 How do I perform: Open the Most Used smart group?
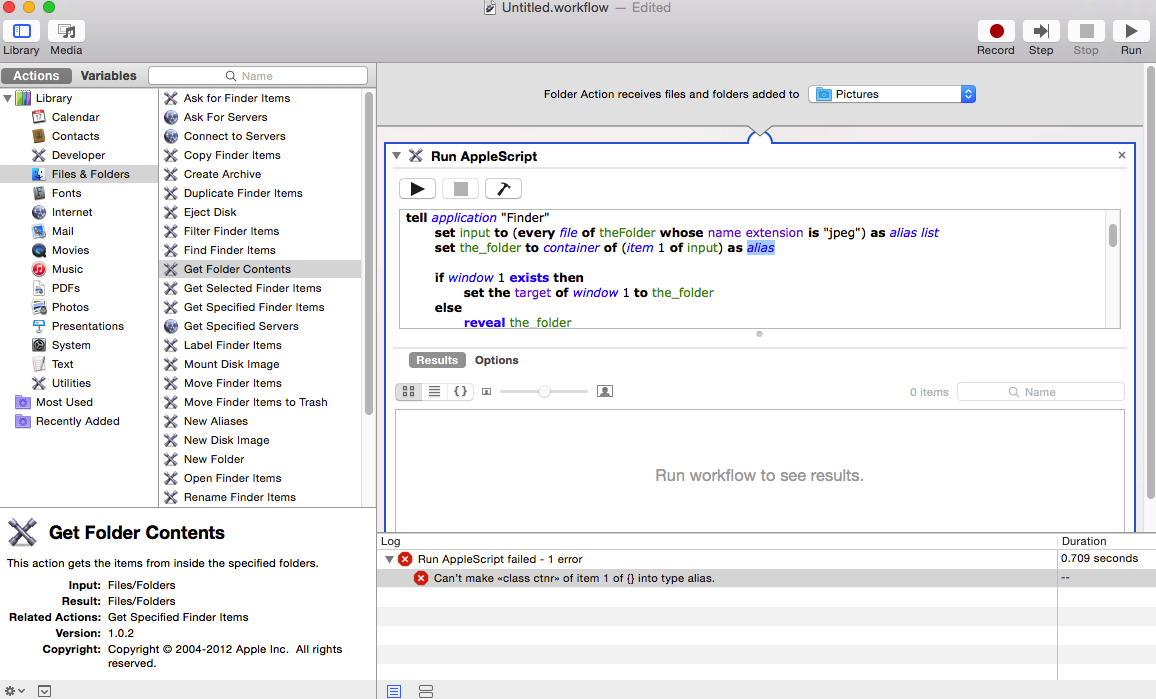point(64,403)
